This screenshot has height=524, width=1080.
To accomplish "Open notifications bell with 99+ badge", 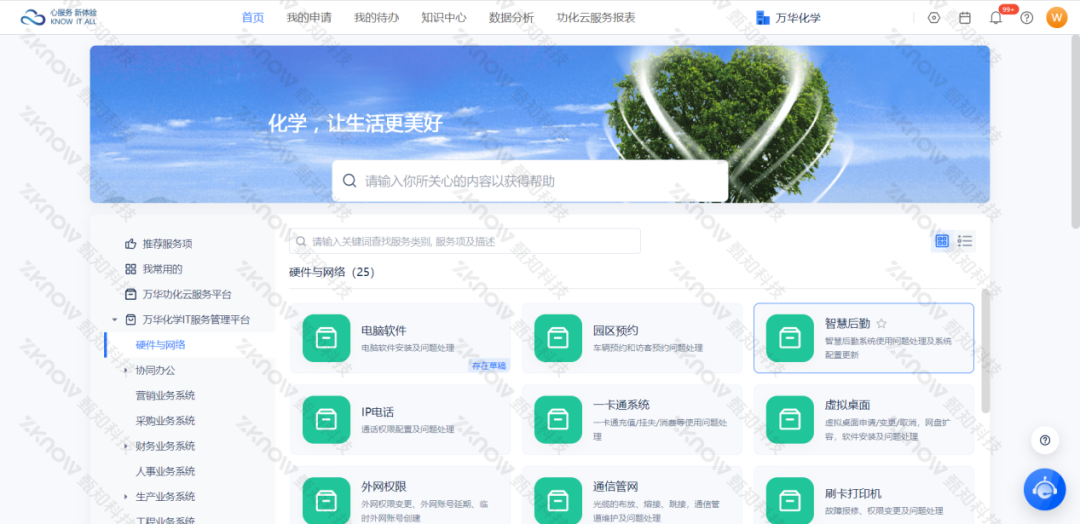I will tap(996, 18).
